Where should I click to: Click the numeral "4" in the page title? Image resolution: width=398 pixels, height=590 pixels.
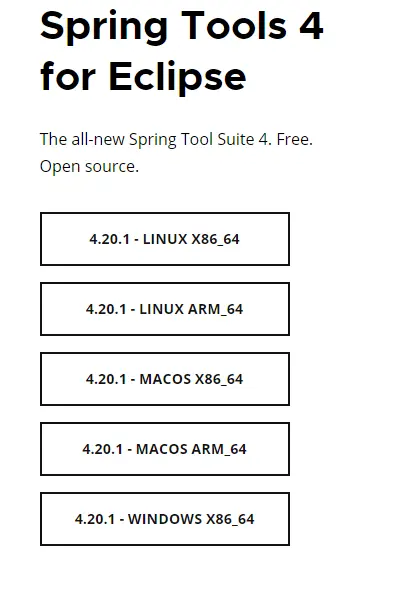click(x=311, y=26)
